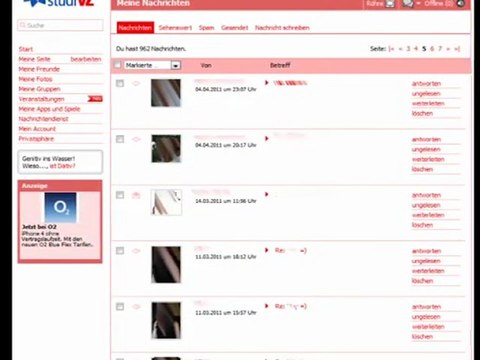Check the 14.03.2011 11:56 message checkbox
The width and height of the screenshot is (480, 360).
(x=120, y=195)
